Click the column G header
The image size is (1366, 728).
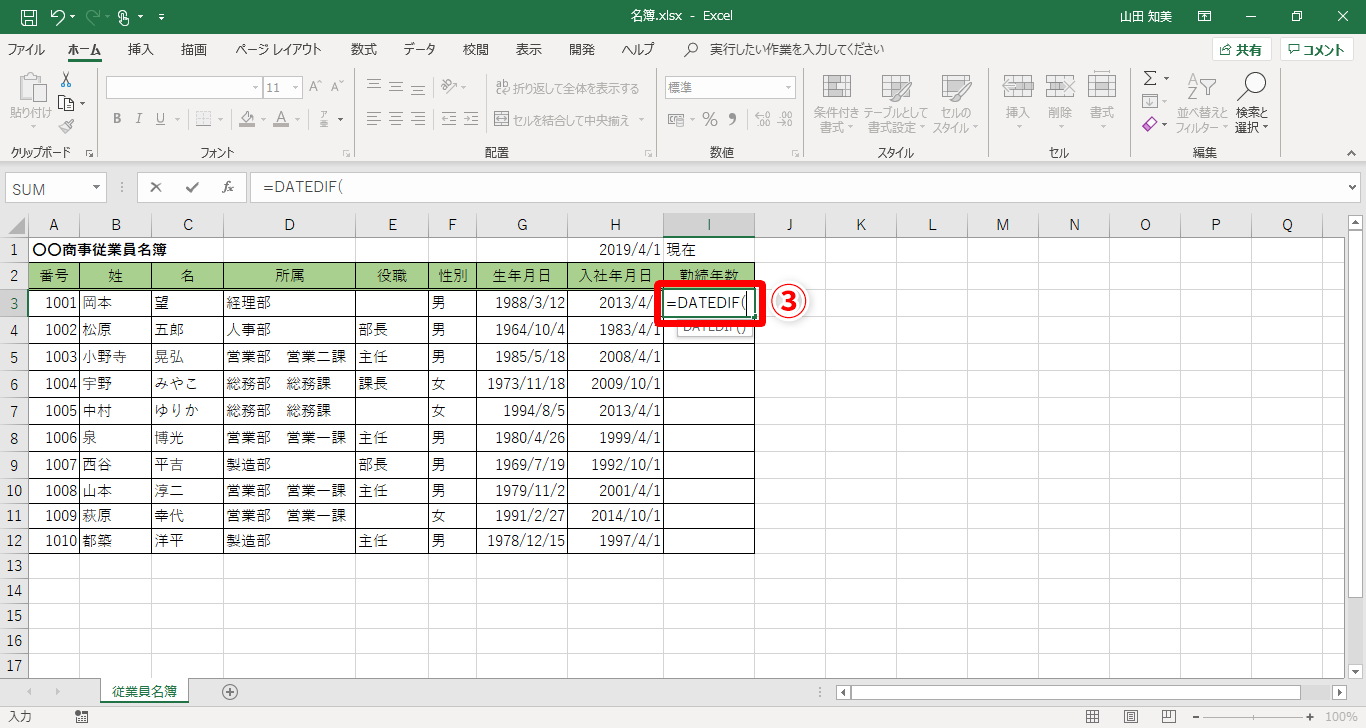[x=522, y=225]
